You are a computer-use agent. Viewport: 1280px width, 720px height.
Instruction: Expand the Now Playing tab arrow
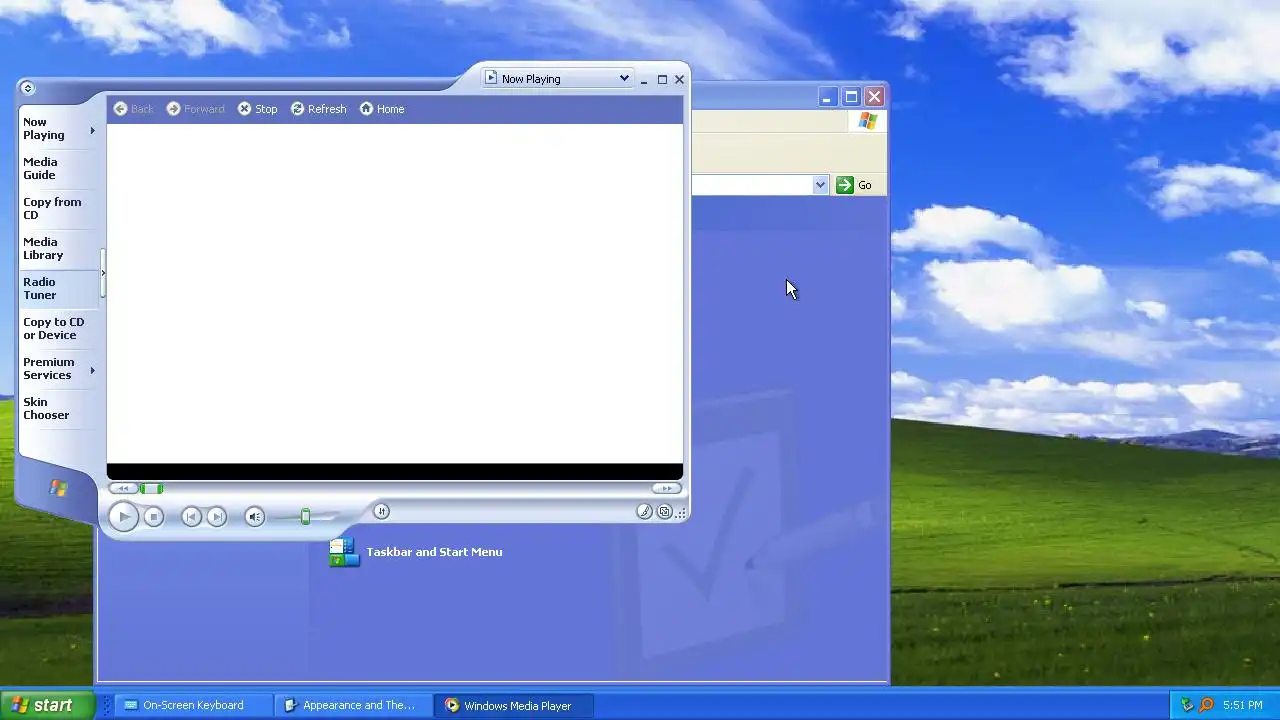[93, 130]
